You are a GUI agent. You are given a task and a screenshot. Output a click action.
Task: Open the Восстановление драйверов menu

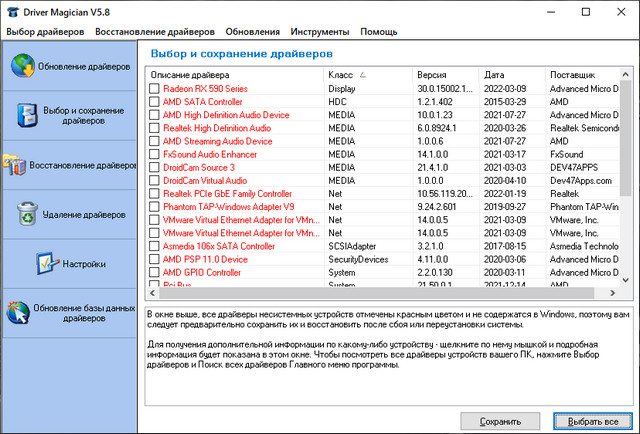[153, 32]
